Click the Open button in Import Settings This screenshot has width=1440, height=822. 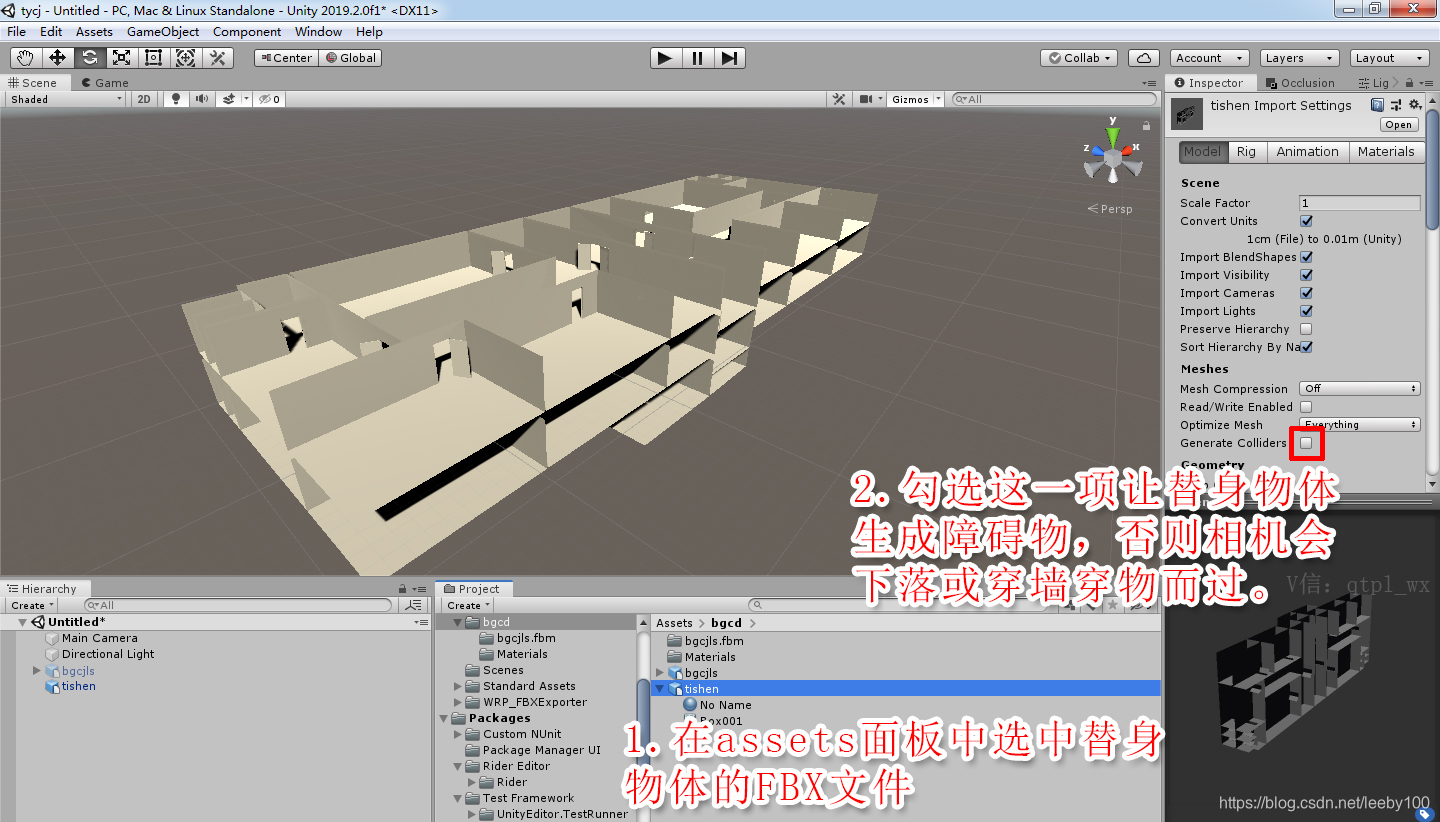(x=1398, y=124)
